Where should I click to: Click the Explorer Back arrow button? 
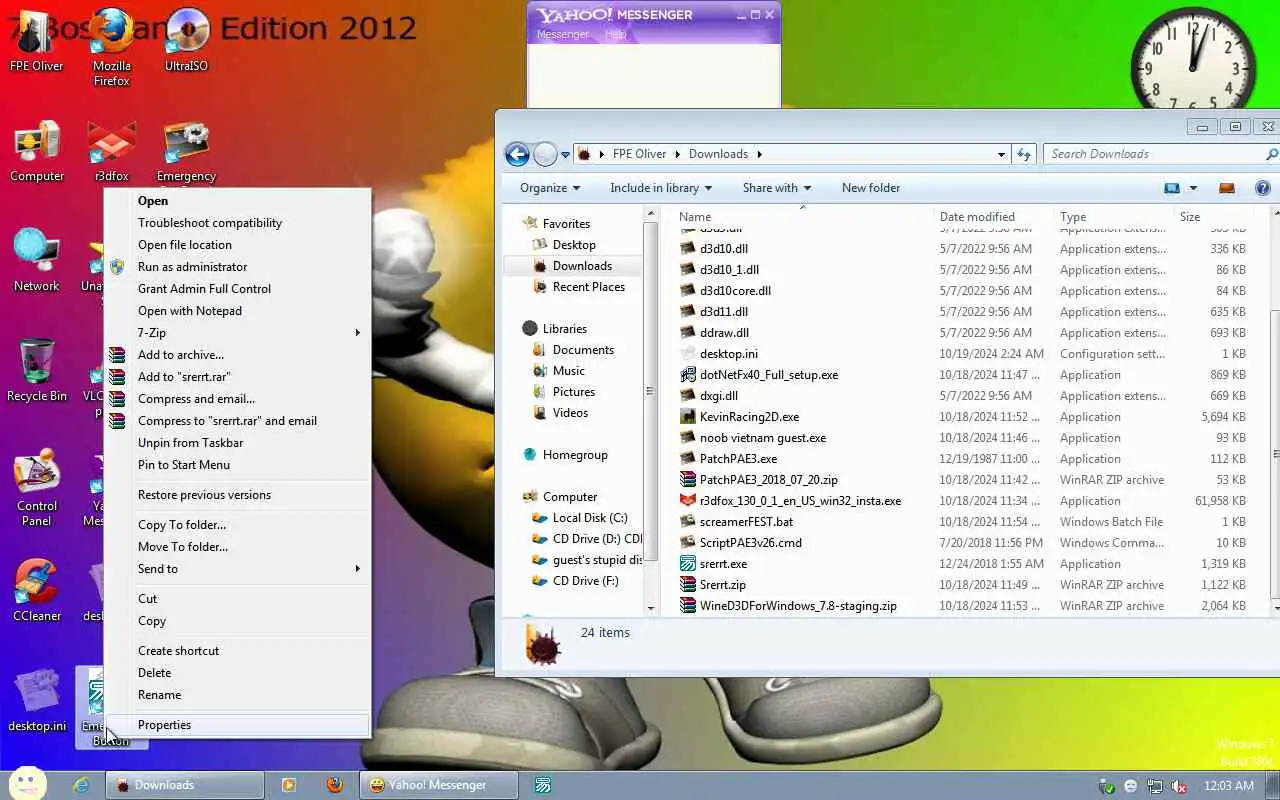[x=517, y=154]
